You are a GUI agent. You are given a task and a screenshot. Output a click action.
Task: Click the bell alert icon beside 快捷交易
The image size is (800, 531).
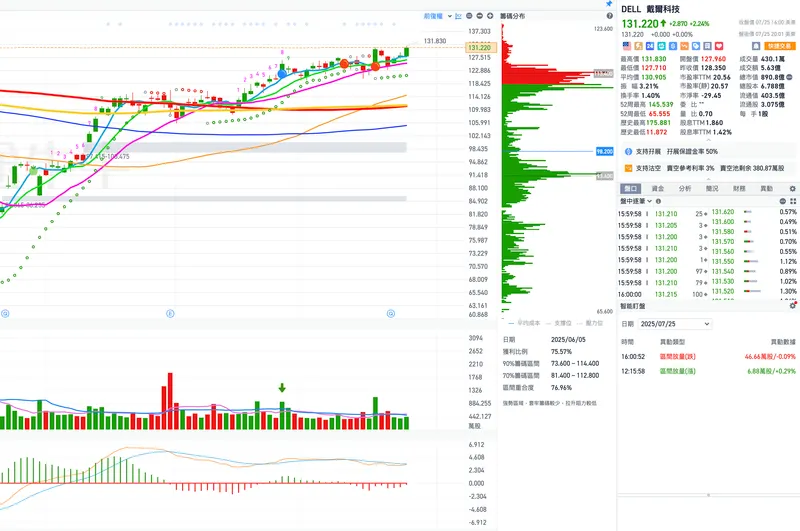tap(756, 46)
